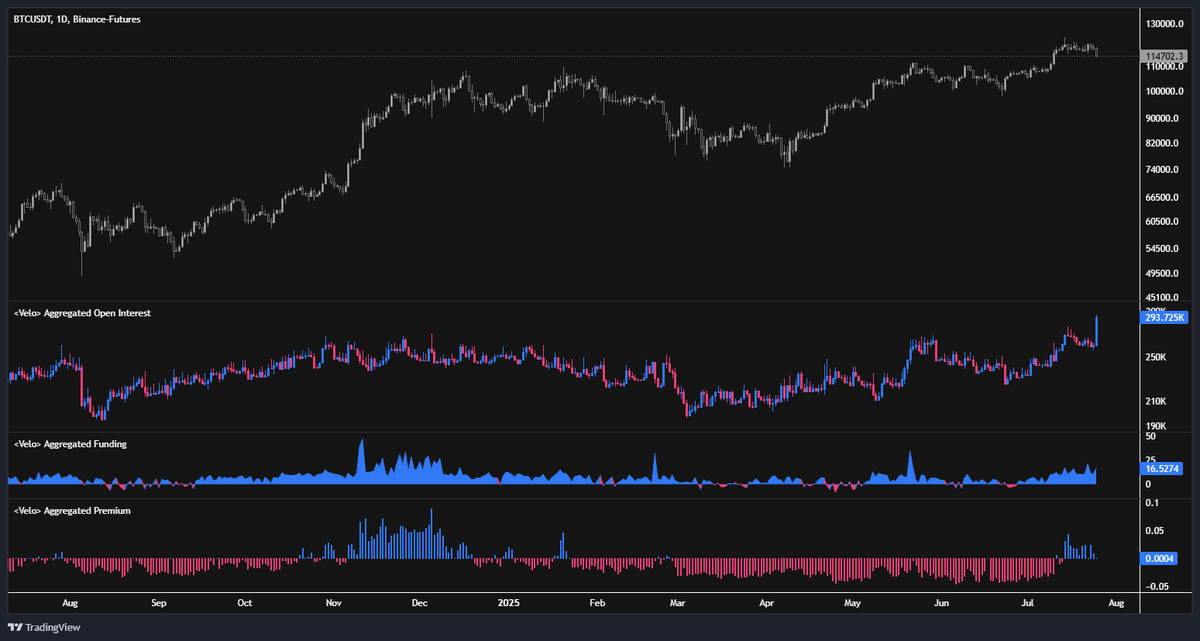Click the 74000.0 price axis label
This screenshot has height=641, width=1200.
tap(1162, 171)
